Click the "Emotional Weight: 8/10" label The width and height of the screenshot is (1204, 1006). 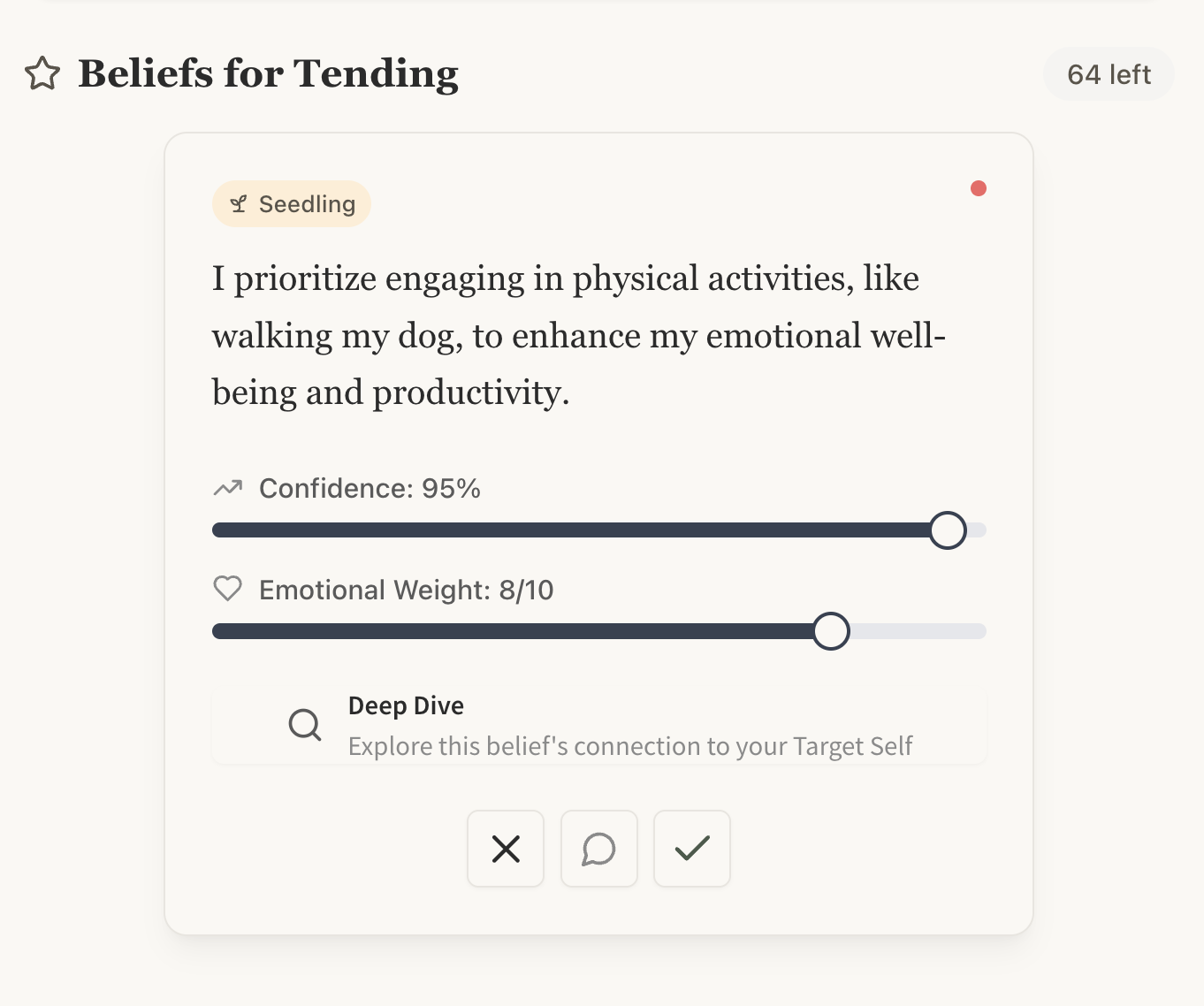click(x=406, y=590)
